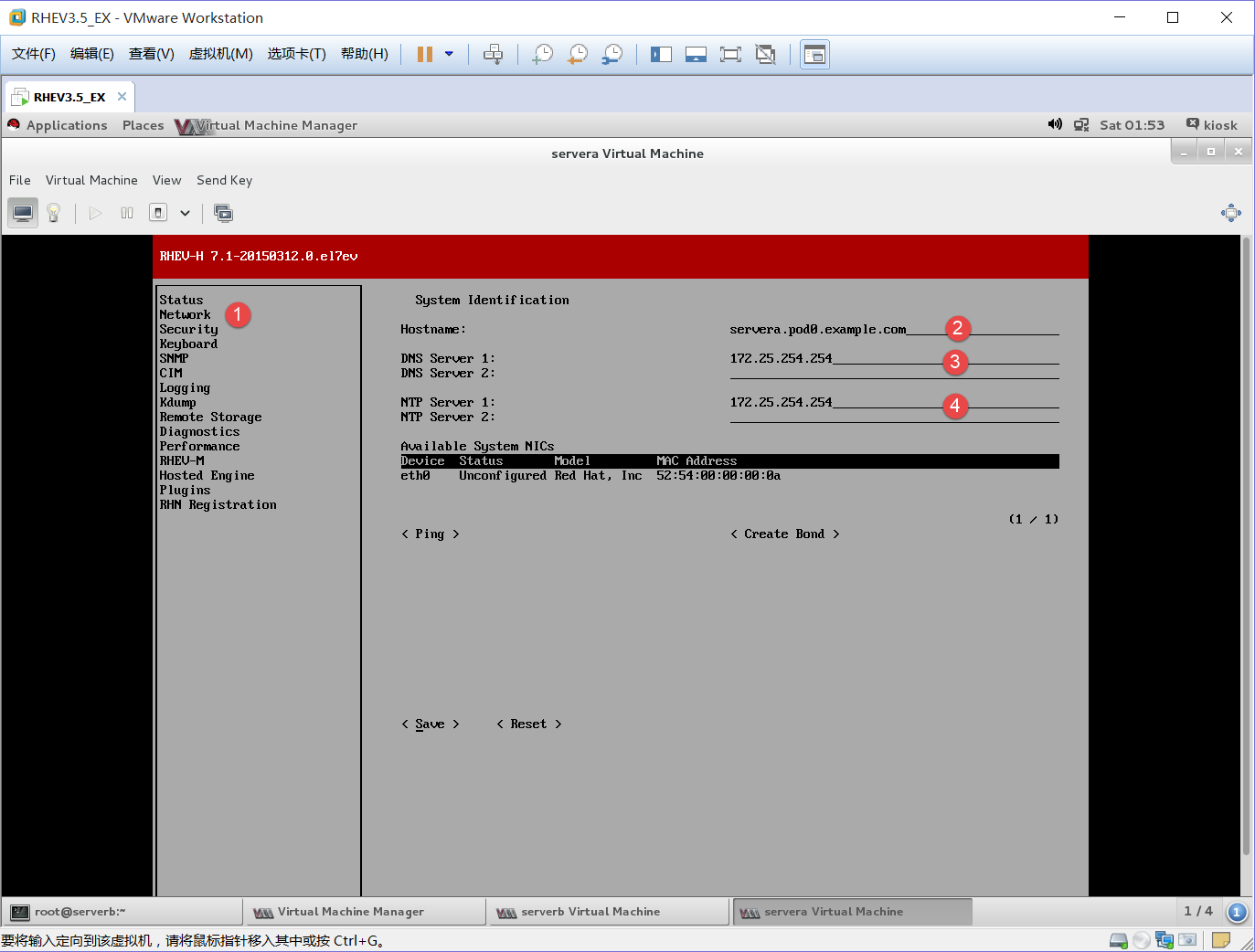Show virtual hardware details with lightbulb icon
The height and width of the screenshot is (952, 1255).
(x=54, y=213)
